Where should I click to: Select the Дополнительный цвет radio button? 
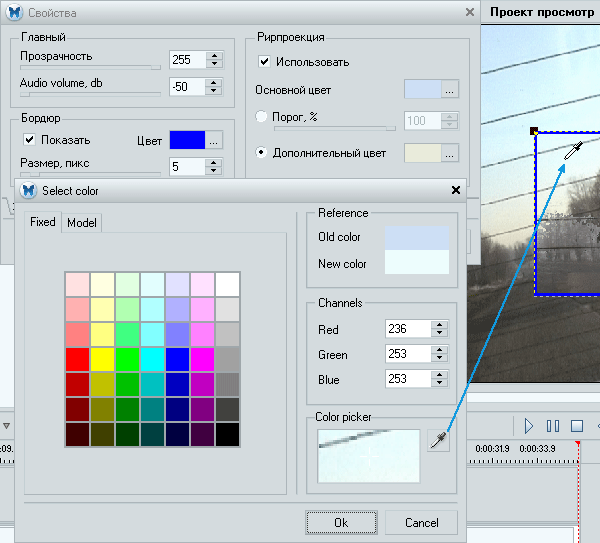[261, 153]
